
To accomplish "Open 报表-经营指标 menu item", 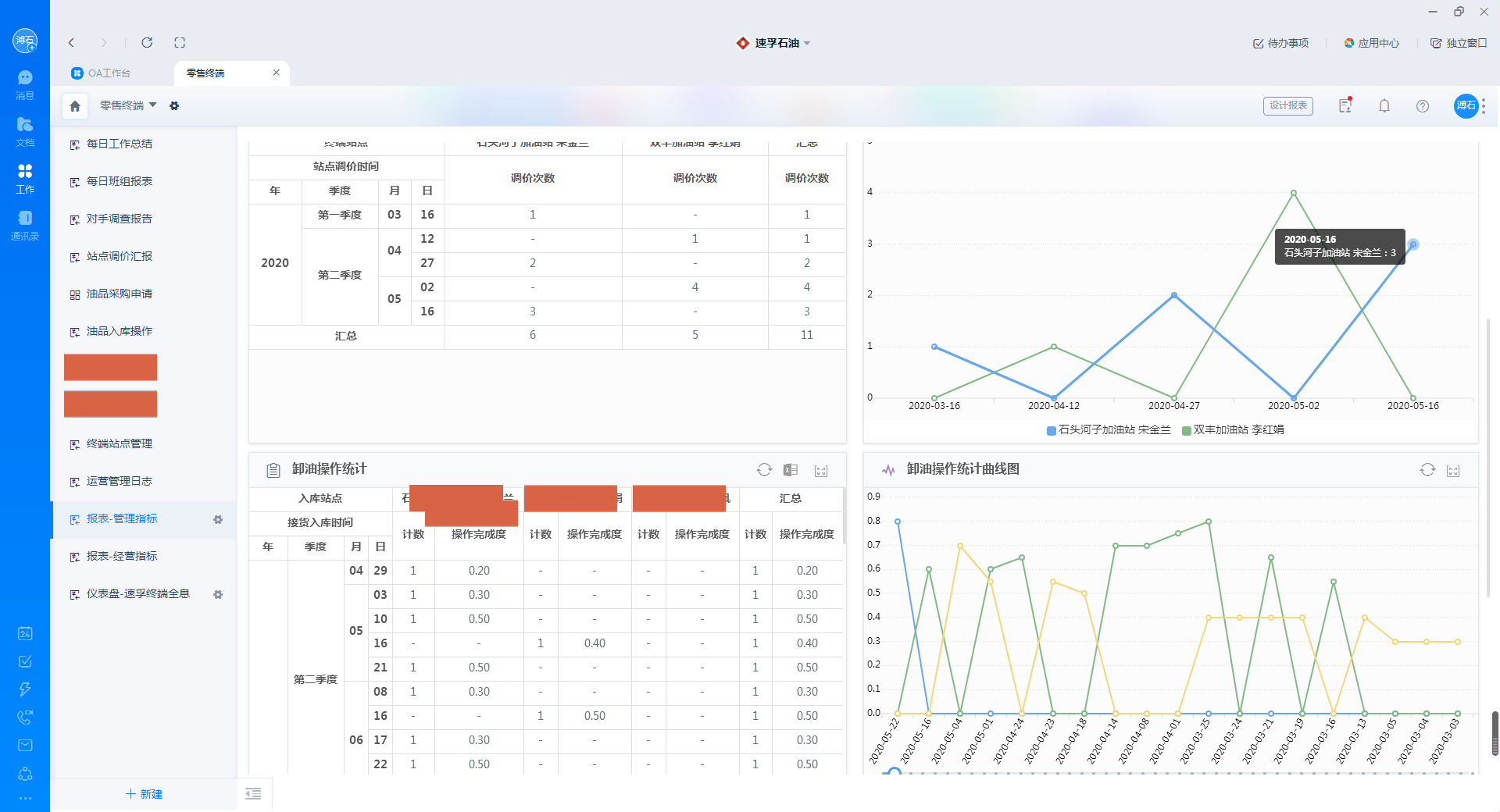I will [121, 557].
